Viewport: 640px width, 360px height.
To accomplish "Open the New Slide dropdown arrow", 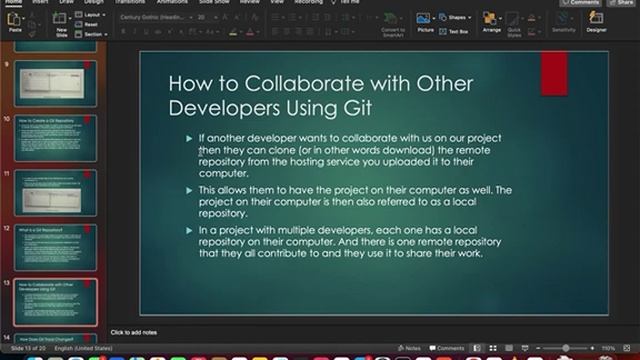I will (x=70, y=18).
